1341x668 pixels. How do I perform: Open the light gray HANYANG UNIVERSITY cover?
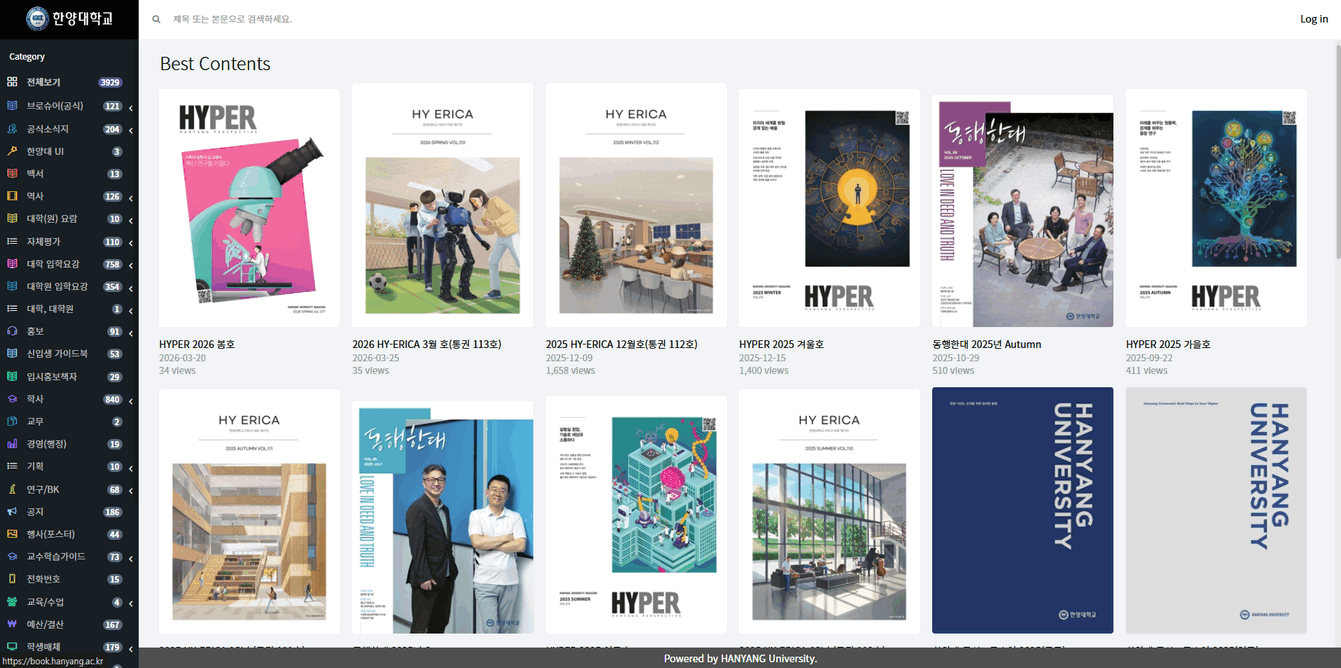pyautogui.click(x=1216, y=510)
